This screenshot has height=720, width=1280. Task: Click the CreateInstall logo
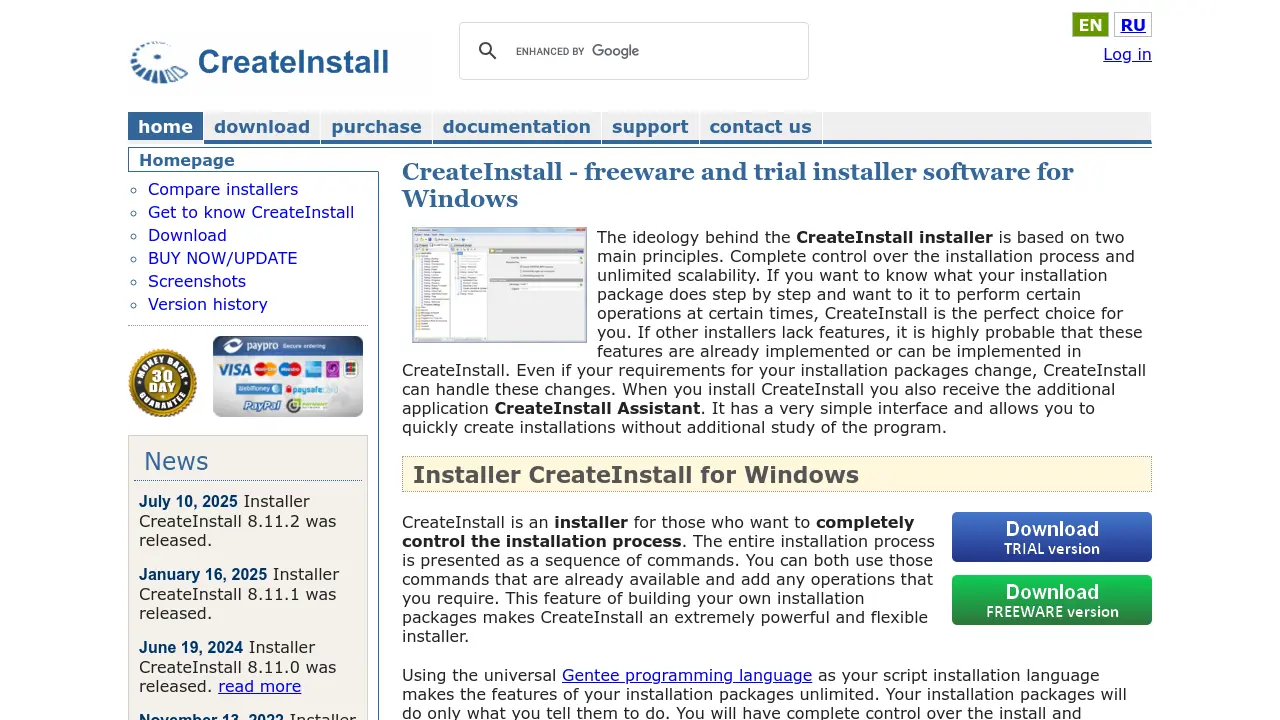click(x=260, y=62)
